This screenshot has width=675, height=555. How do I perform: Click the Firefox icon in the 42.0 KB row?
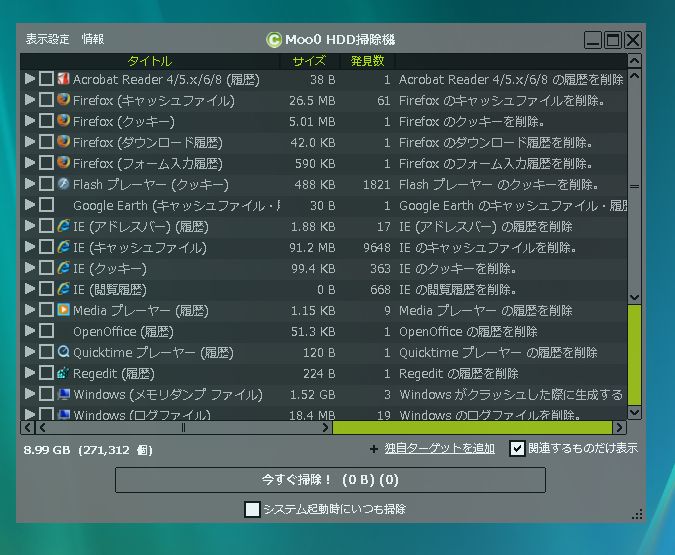point(63,142)
